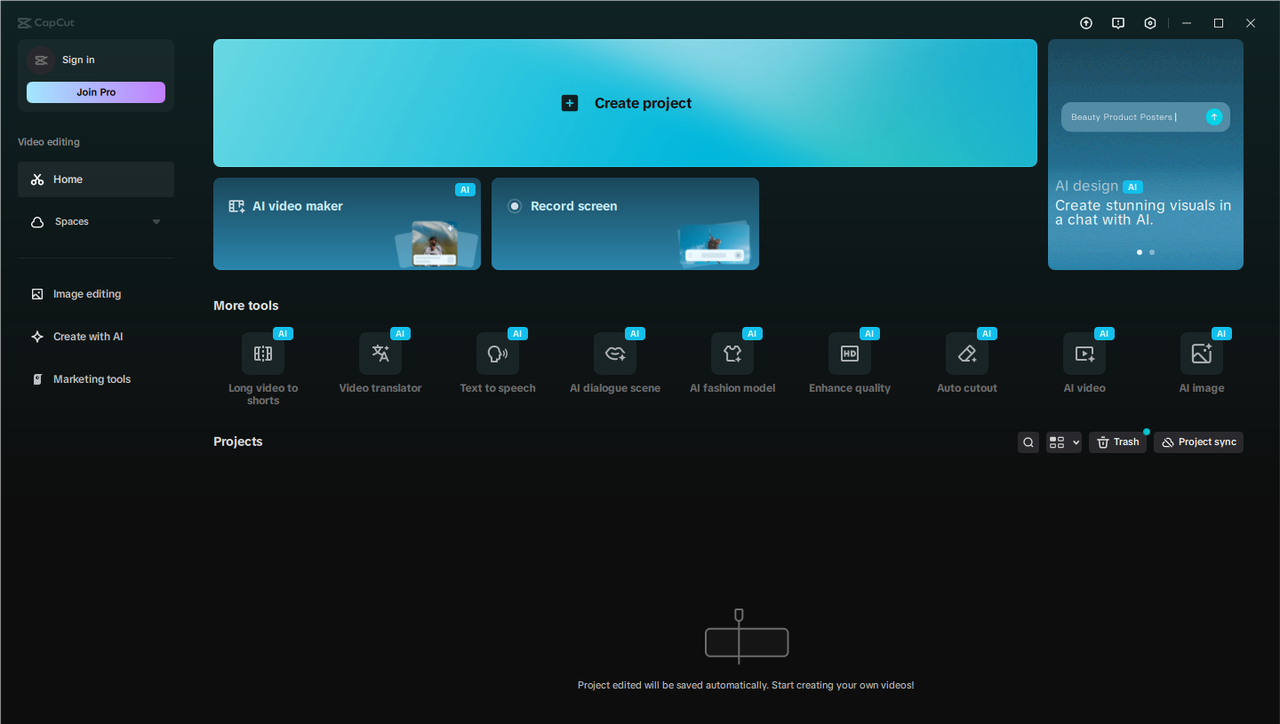Switch to the Image editing section

pos(86,293)
